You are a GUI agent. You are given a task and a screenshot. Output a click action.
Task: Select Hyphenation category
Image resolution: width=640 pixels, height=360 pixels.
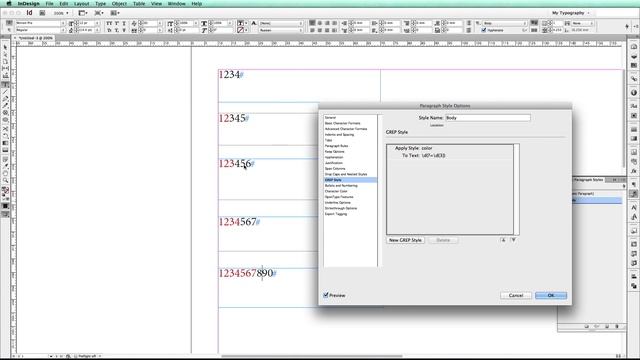pos(334,158)
